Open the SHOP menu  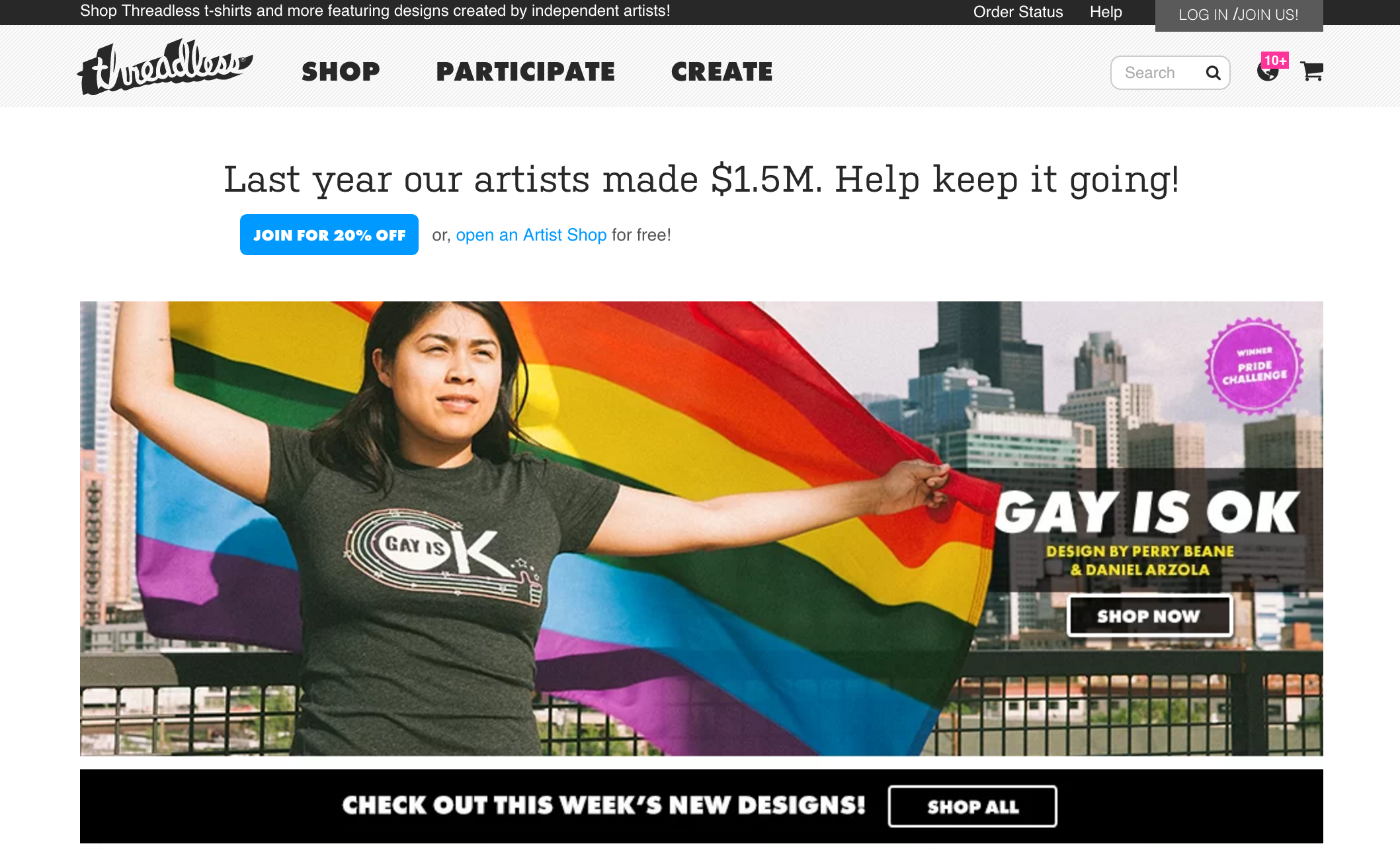(x=341, y=71)
